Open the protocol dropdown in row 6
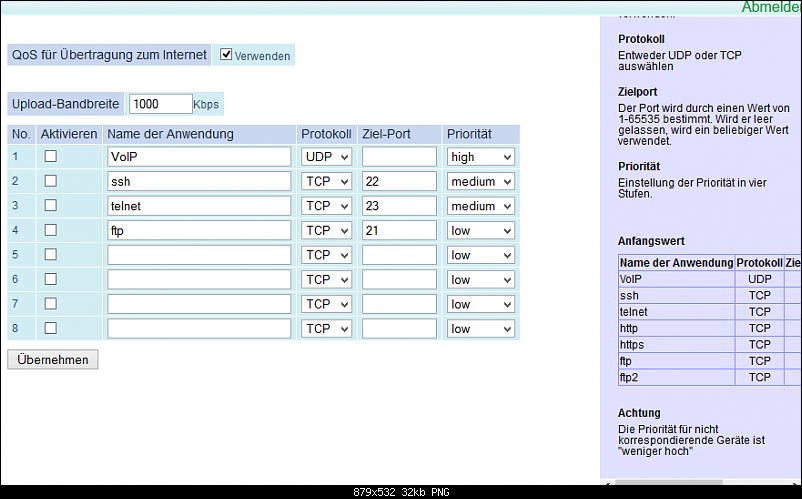The height and width of the screenshot is (499, 802). [x=326, y=280]
